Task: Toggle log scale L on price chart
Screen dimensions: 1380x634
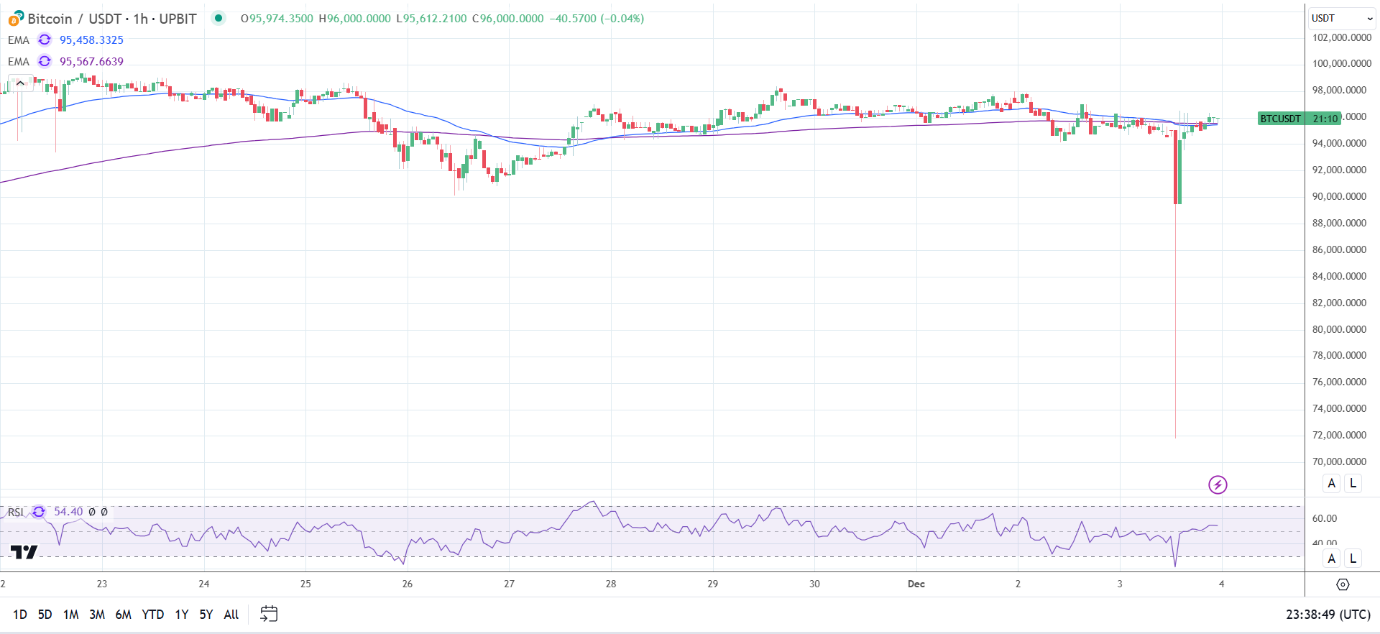Action: point(1353,484)
